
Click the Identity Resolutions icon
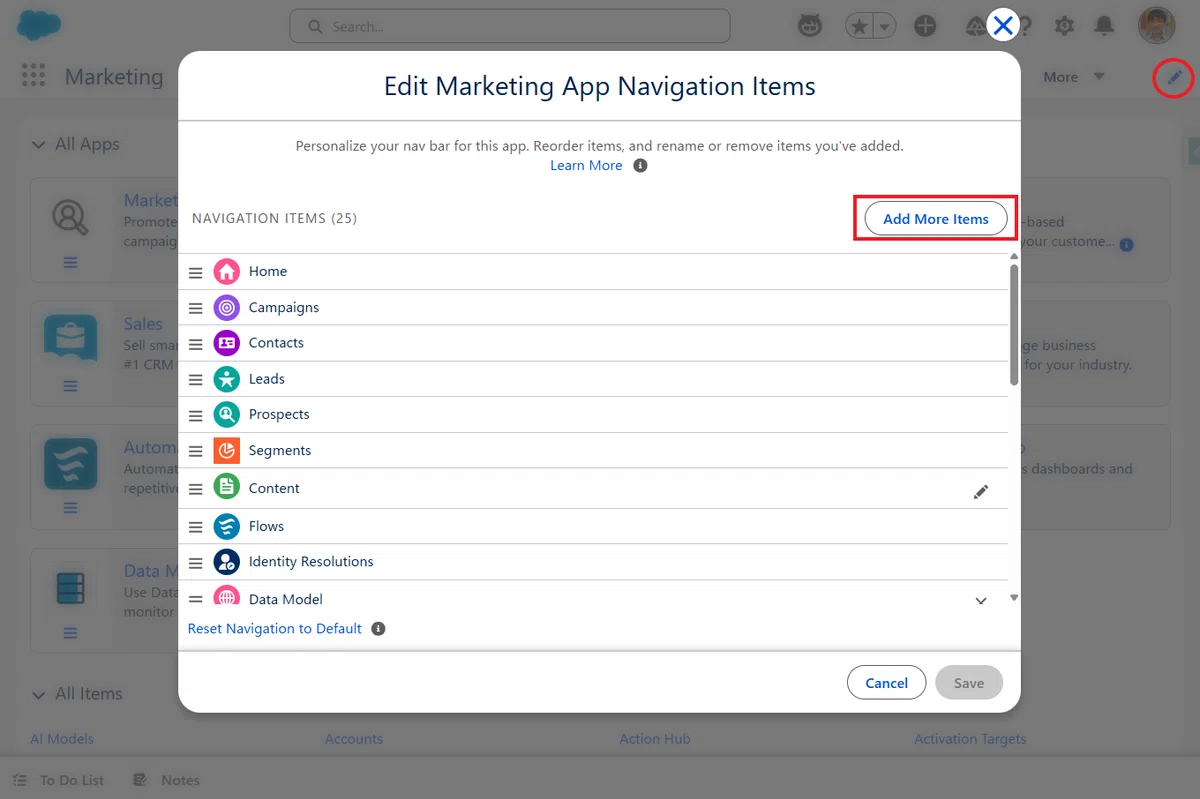(x=227, y=562)
